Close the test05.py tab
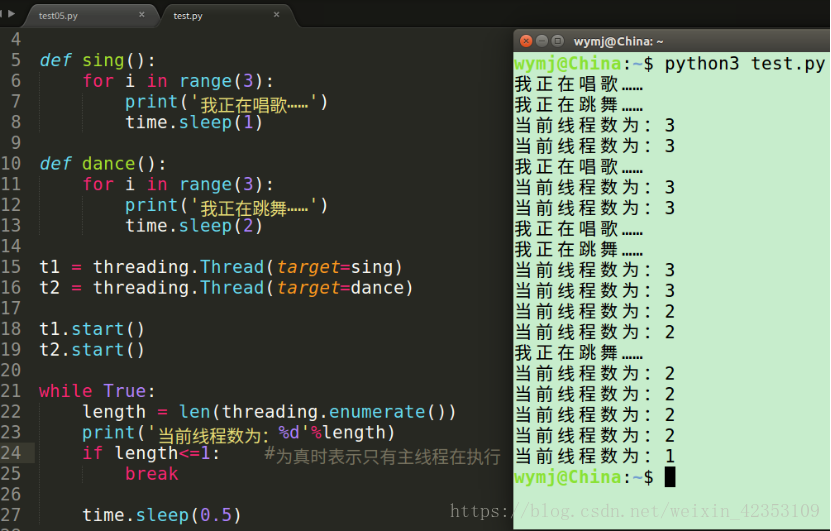The width and height of the screenshot is (831, 531). click(142, 15)
